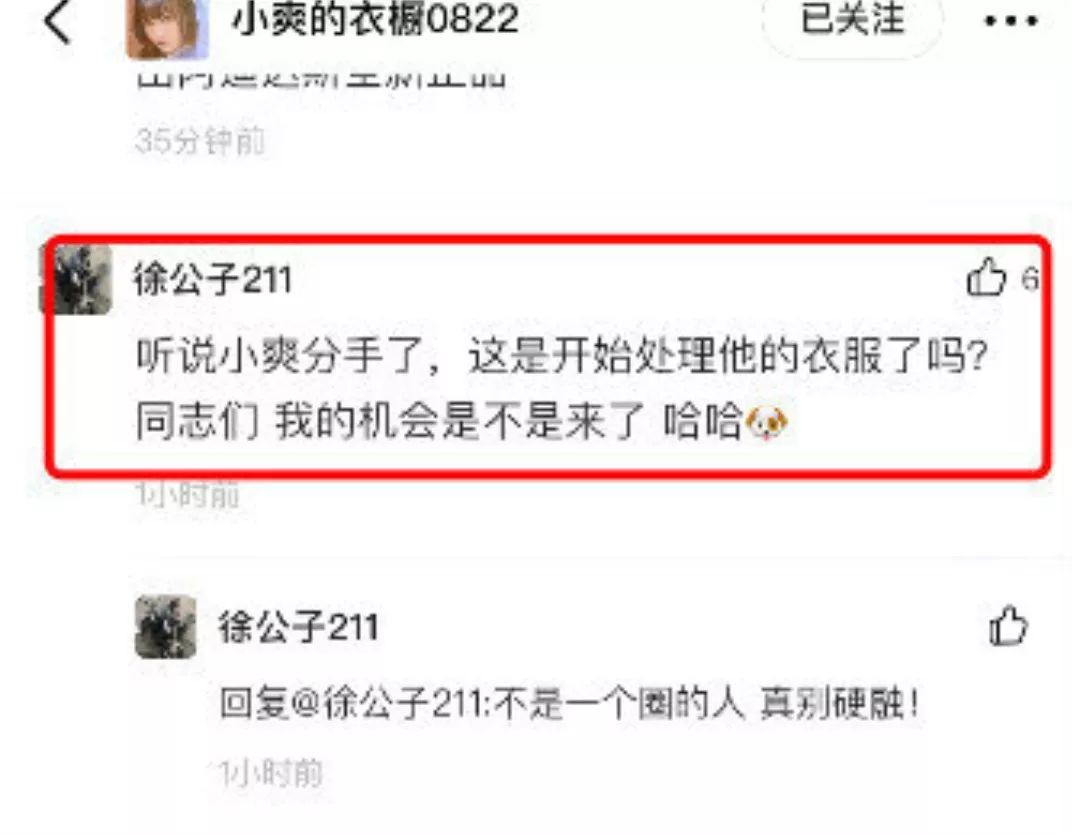Open avatar of 徐公子211 reply
The width and height of the screenshot is (1072, 835).
pyautogui.click(x=165, y=627)
